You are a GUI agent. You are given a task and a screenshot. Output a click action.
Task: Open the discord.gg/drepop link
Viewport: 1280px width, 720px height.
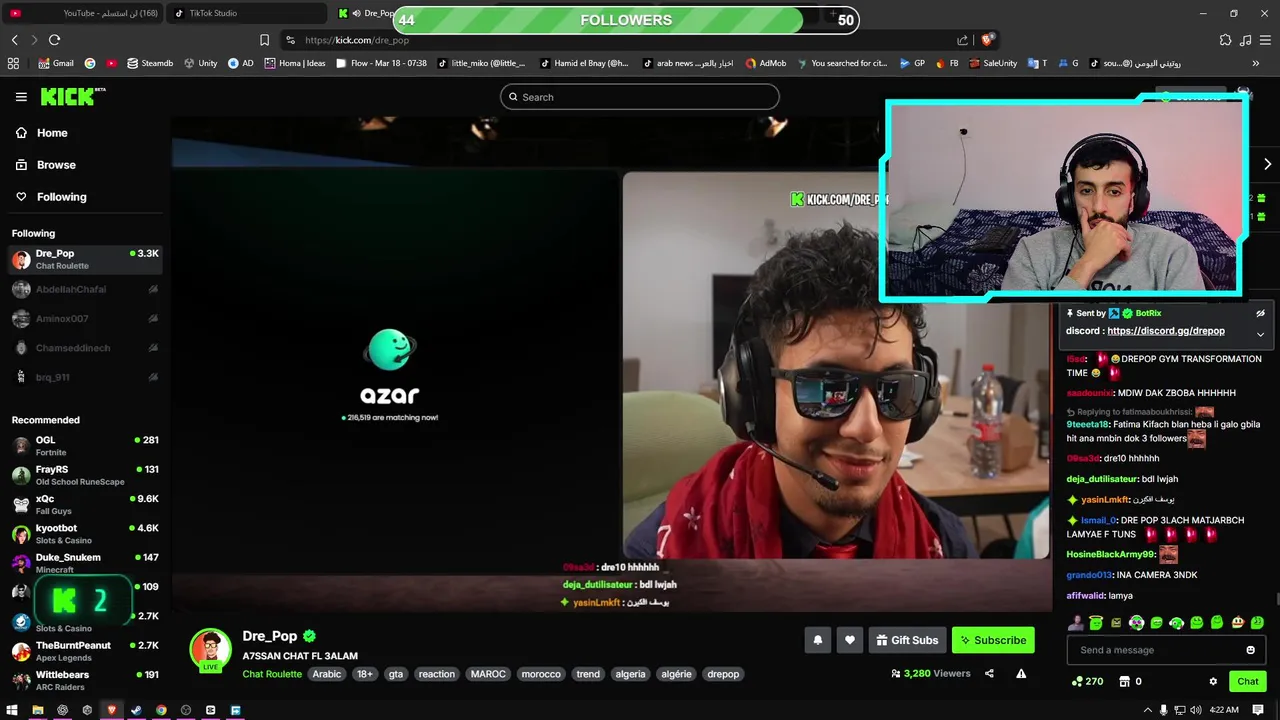point(1166,331)
